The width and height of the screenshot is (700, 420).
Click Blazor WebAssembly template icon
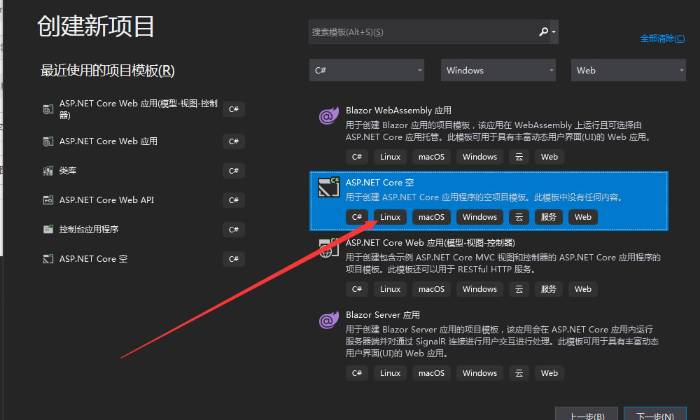pyautogui.click(x=329, y=116)
